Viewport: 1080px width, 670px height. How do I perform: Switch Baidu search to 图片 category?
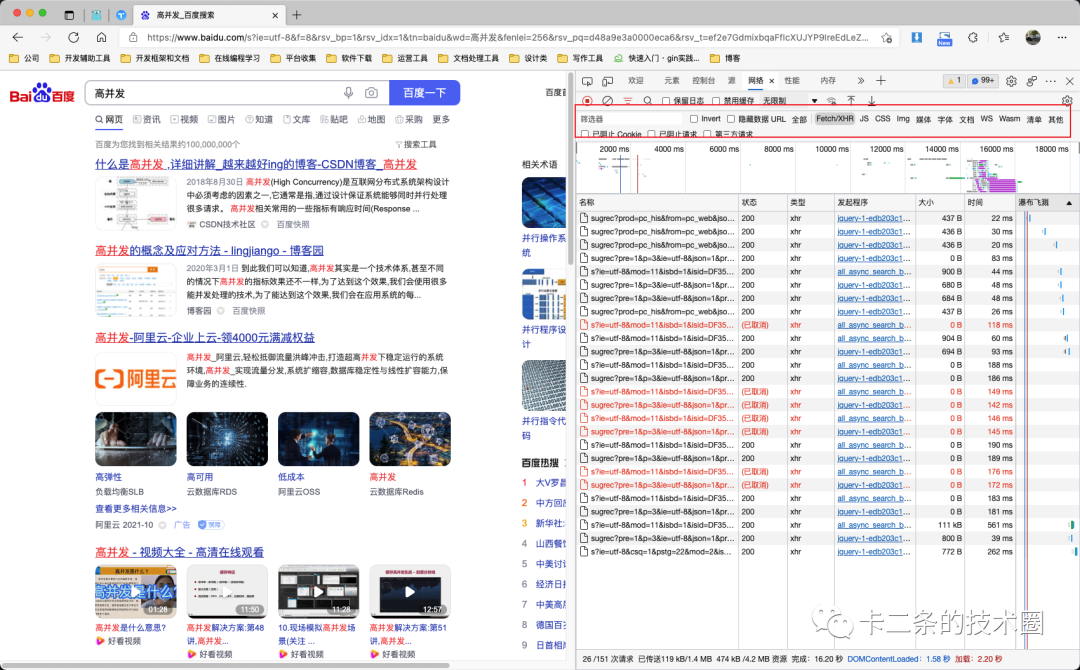221,119
